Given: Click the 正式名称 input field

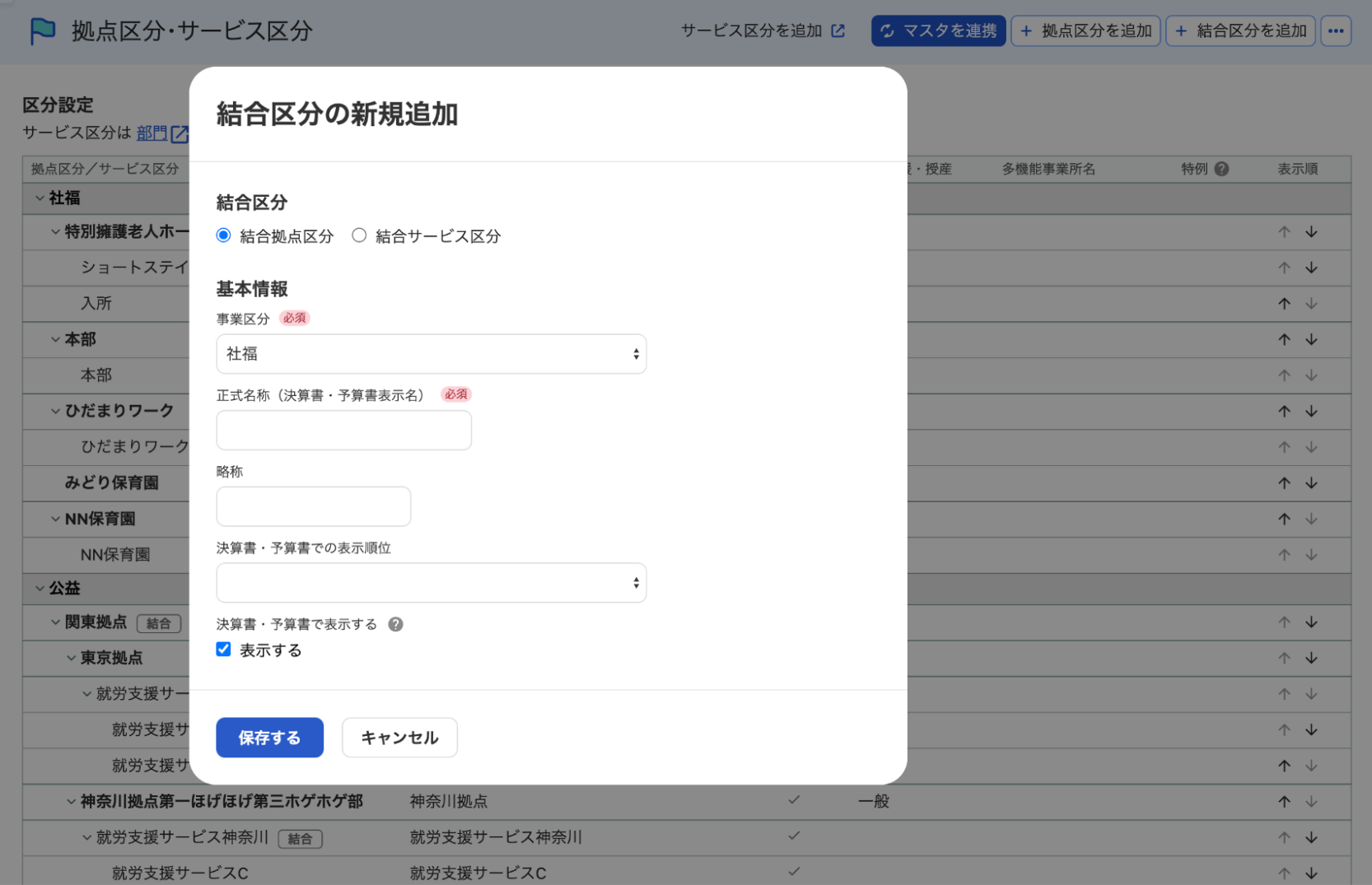Looking at the screenshot, I should pyautogui.click(x=344, y=430).
